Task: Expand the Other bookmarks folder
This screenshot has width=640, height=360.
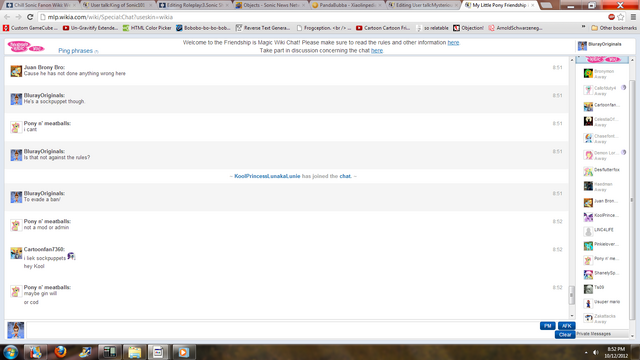Action: [613, 28]
